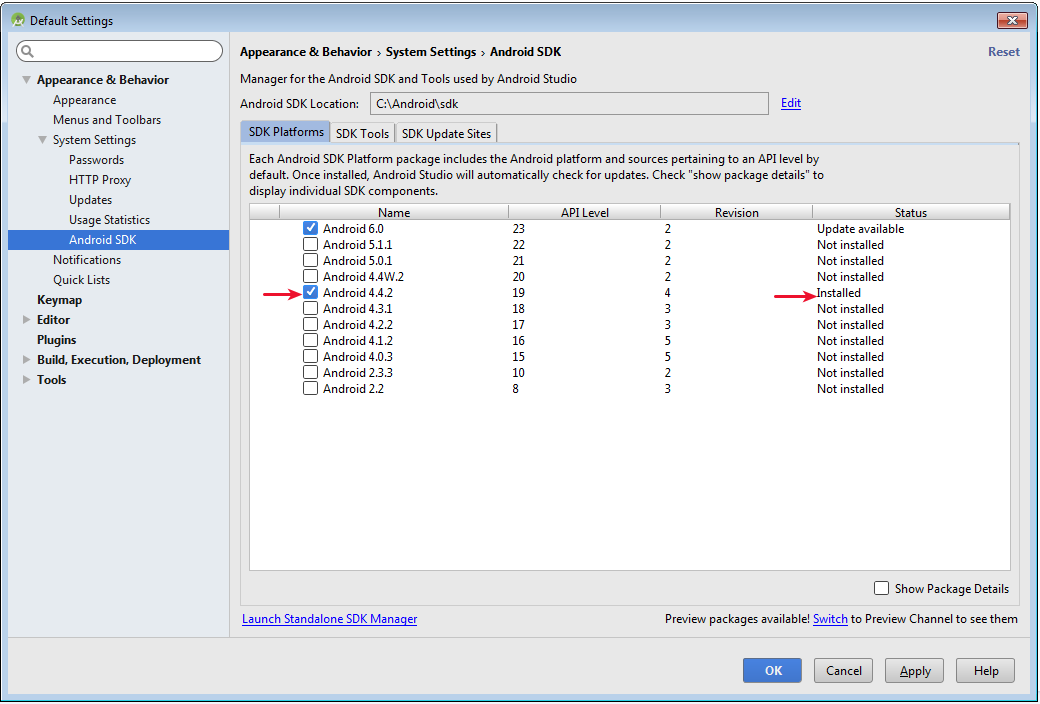Enable Show Package Details checkbox
Image resolution: width=1040 pixels, height=704 pixels.
881,588
